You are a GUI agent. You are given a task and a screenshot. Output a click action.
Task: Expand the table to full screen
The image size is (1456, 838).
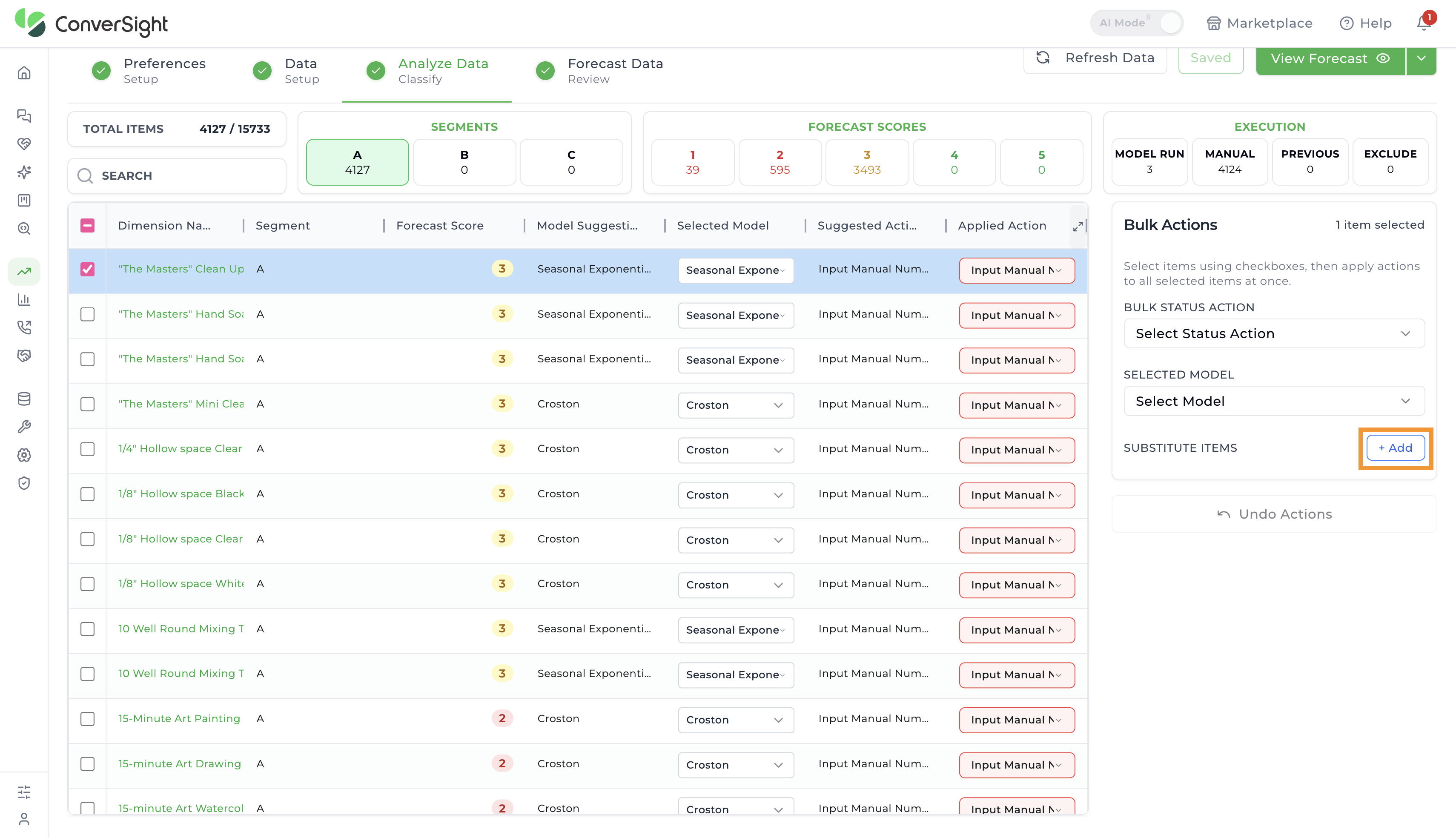point(1078,226)
